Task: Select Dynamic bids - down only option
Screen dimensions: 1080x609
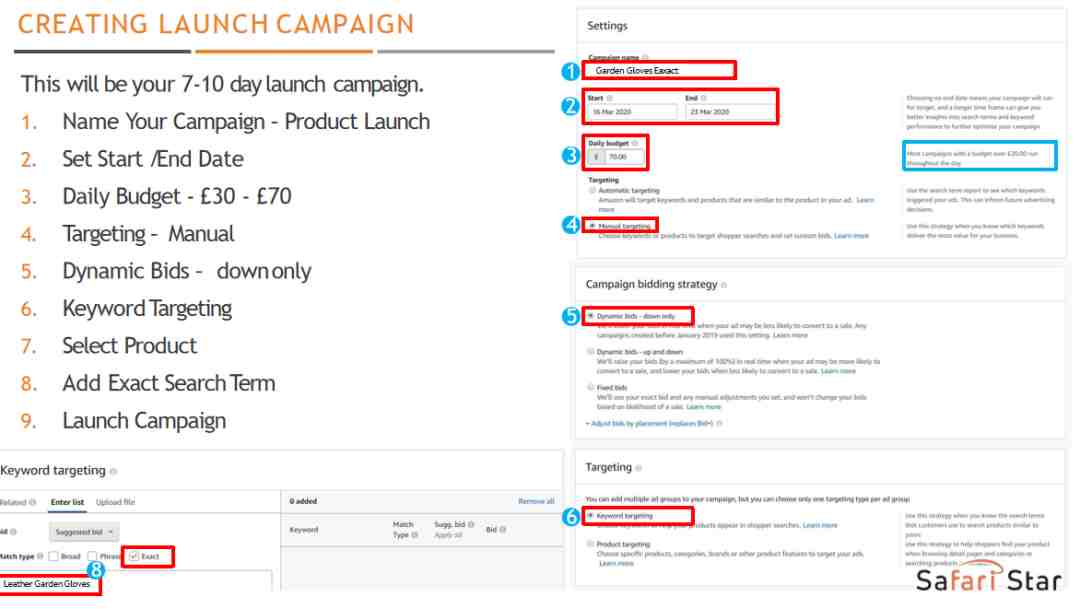Action: pyautogui.click(x=590, y=316)
